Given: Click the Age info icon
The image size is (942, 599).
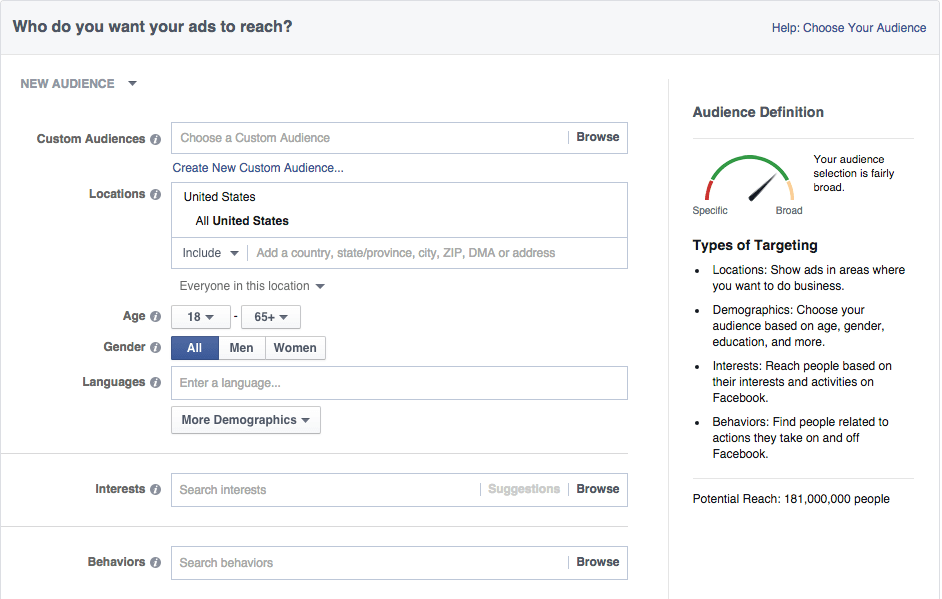Looking at the screenshot, I should point(156,317).
